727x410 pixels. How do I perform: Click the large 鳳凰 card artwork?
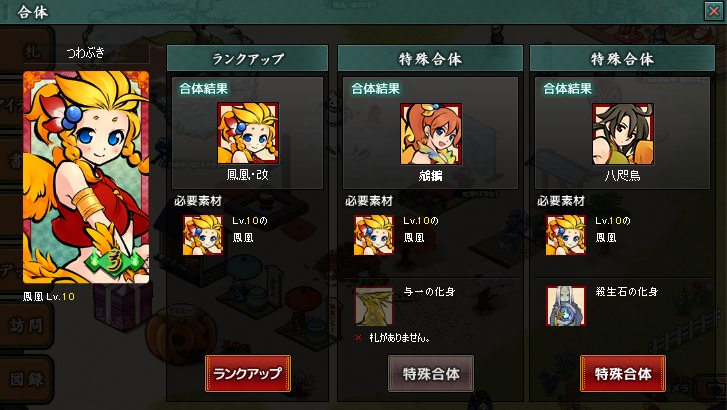coord(86,177)
